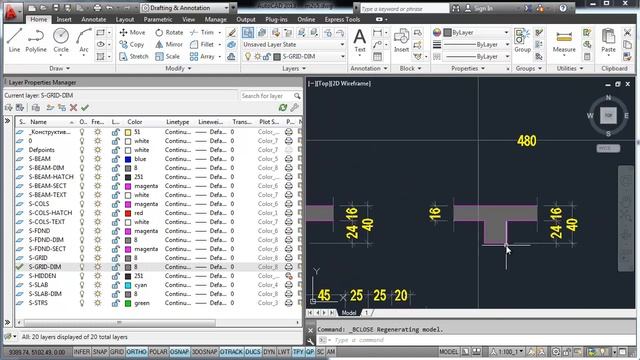Click the settings wrench icon in Layer Manager
This screenshot has height=360, width=640.
click(x=295, y=108)
